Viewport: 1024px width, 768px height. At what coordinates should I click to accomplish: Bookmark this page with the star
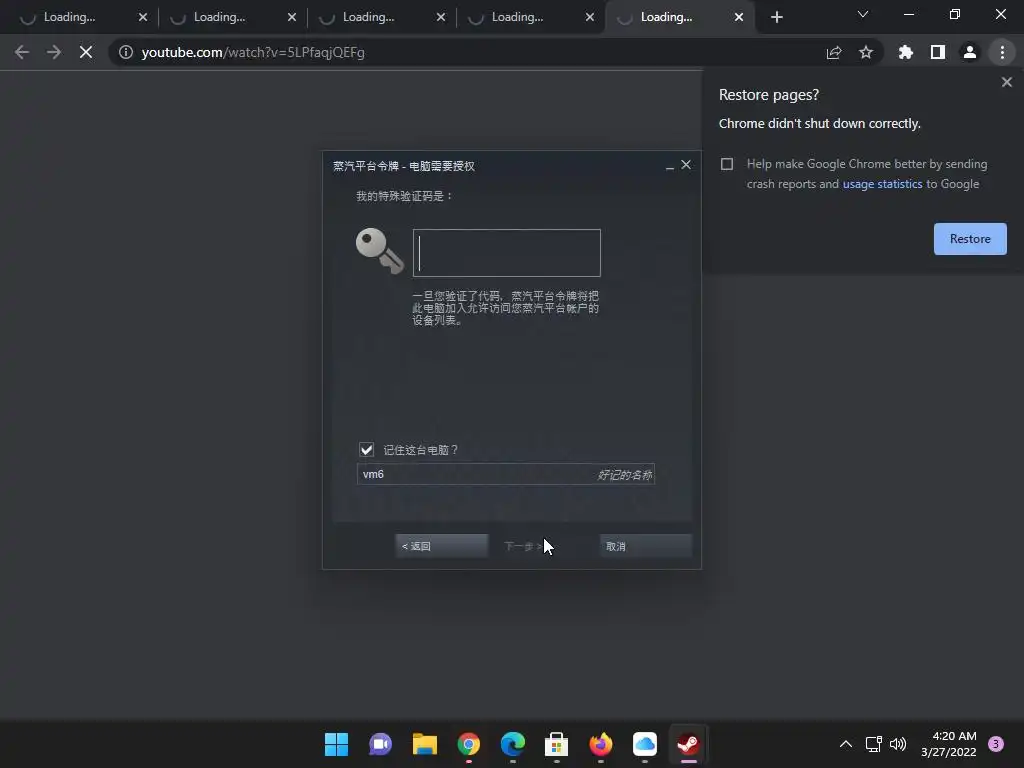[865, 52]
